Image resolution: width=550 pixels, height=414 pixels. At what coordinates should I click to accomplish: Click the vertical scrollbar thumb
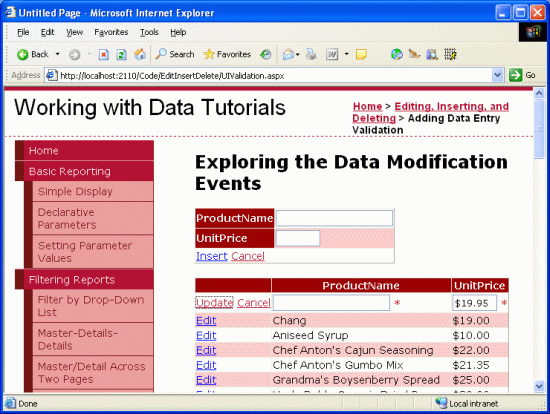pyautogui.click(x=539, y=129)
